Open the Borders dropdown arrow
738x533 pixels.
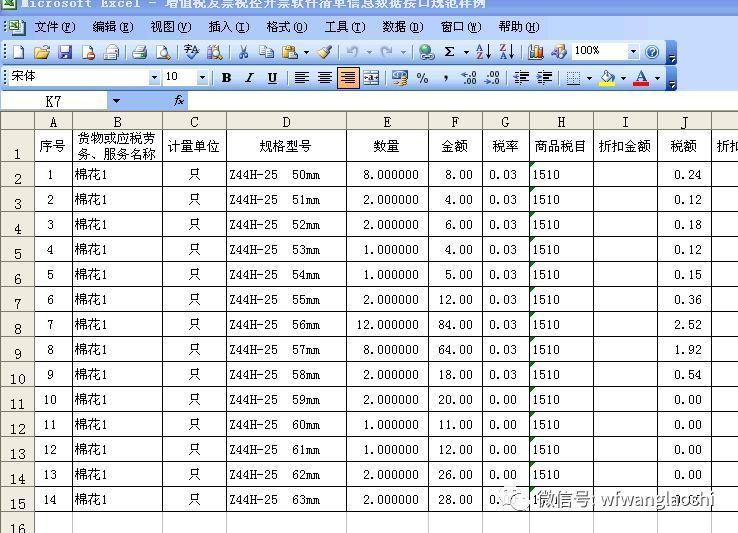point(589,78)
